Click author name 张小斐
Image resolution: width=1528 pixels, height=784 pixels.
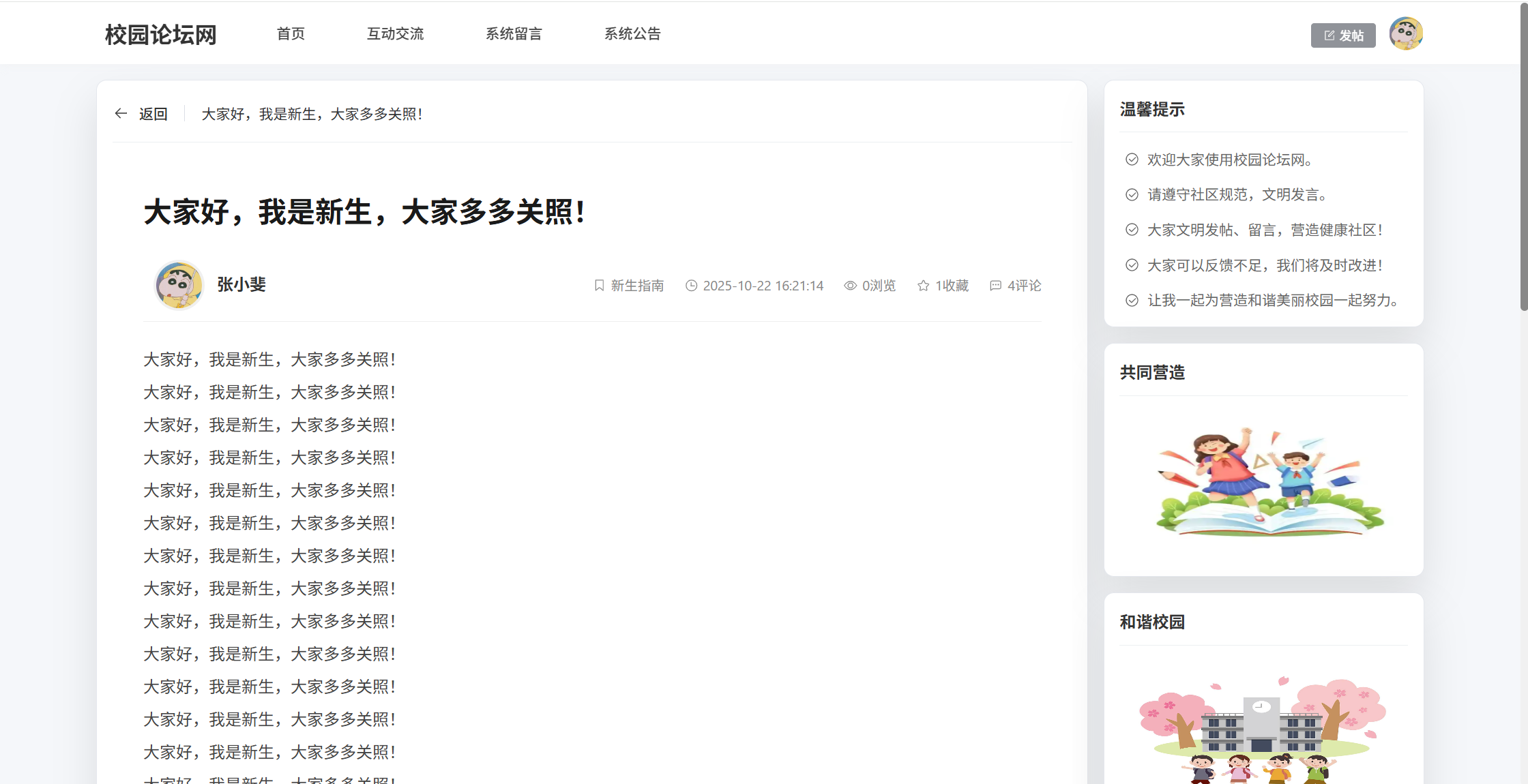(241, 284)
